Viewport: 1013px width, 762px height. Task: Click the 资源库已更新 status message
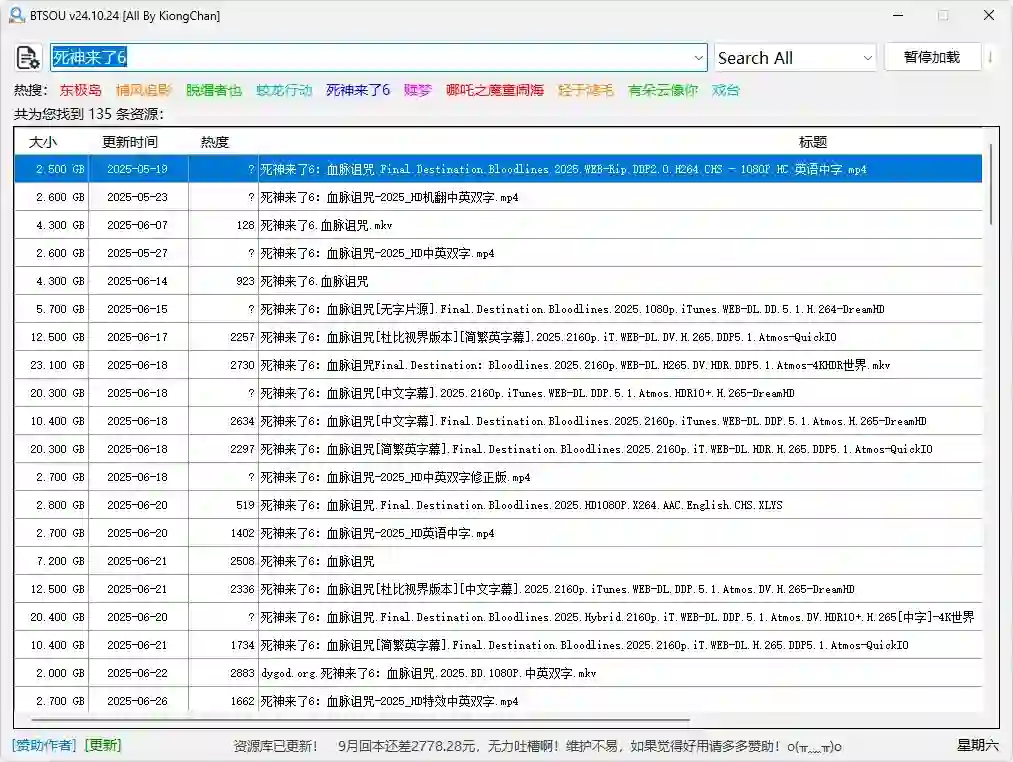point(276,746)
